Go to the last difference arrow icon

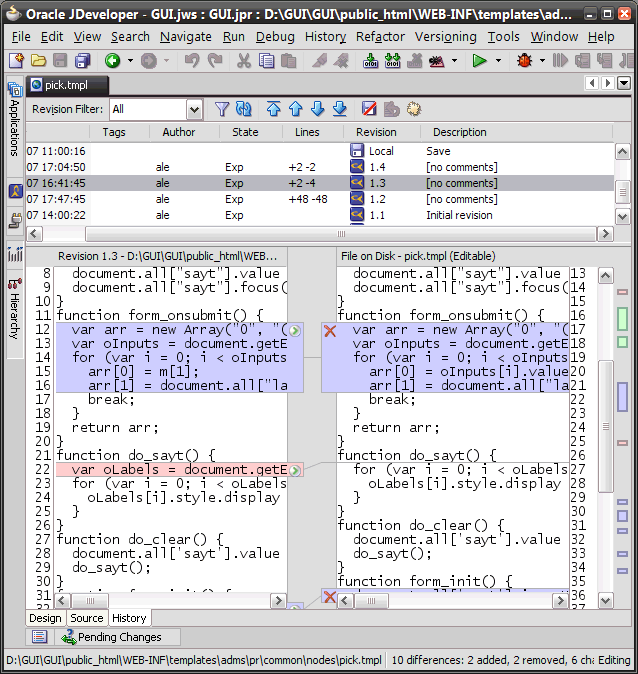click(x=340, y=109)
